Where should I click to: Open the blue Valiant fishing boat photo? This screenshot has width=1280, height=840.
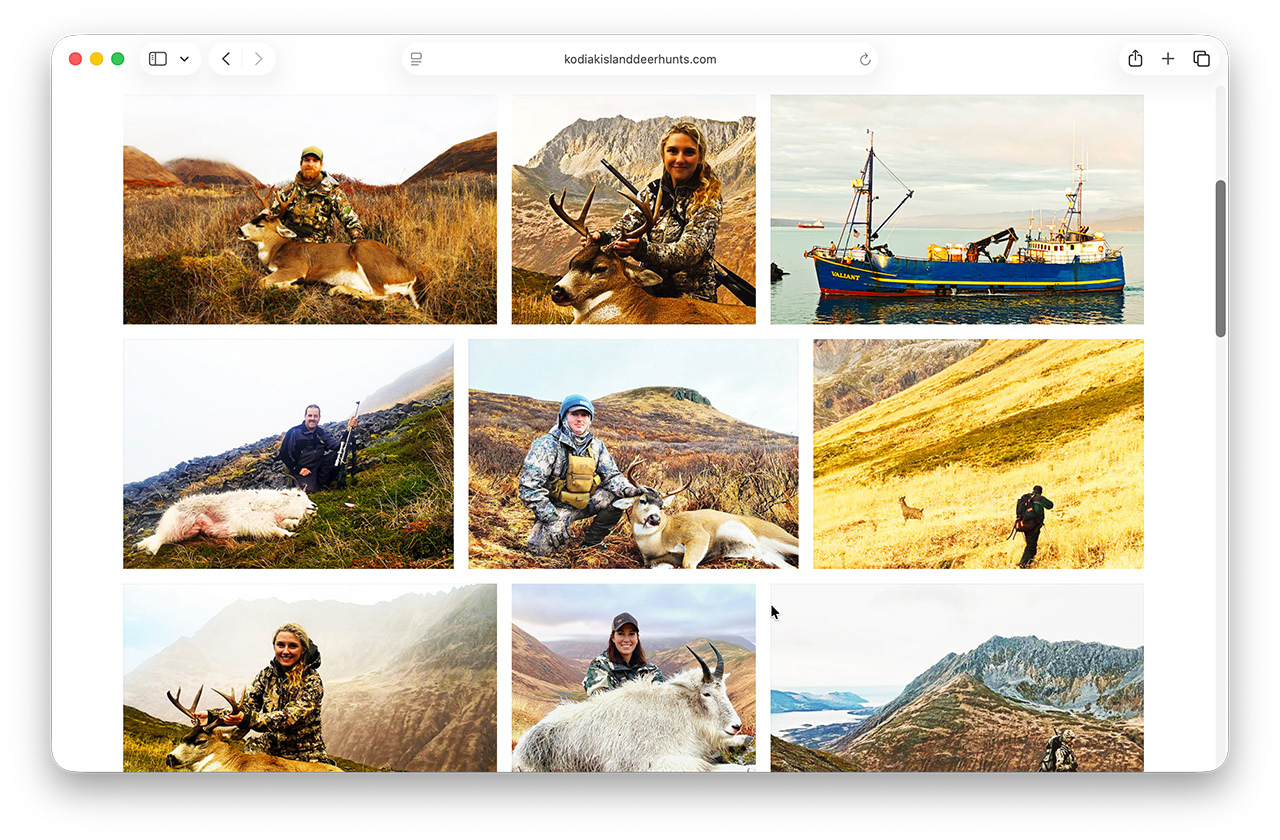coord(956,209)
